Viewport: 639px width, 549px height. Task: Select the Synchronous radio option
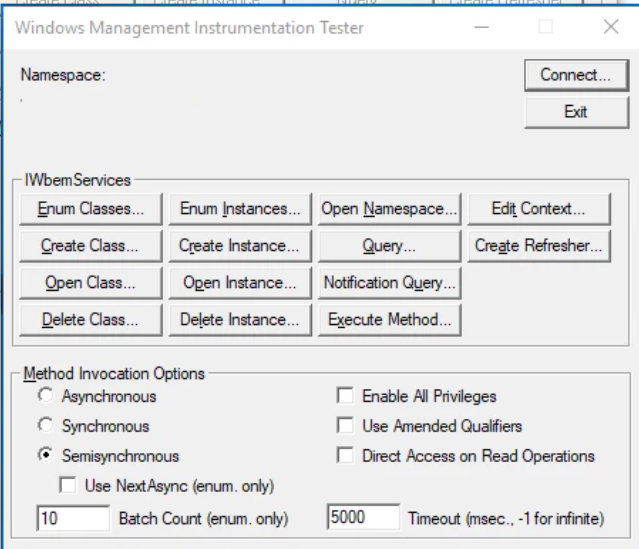pyautogui.click(x=46, y=425)
